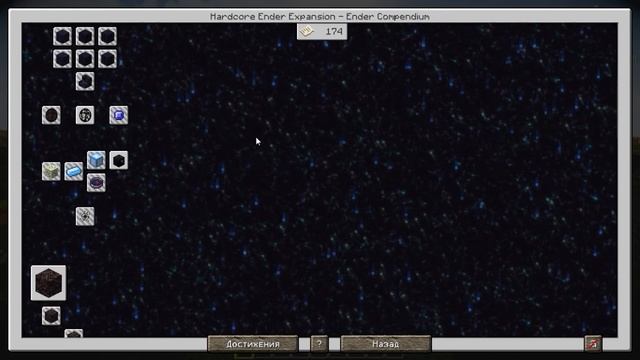The height and width of the screenshot is (360, 640).
Task: Open the purple dish-shaped item entry
Action: point(96,182)
